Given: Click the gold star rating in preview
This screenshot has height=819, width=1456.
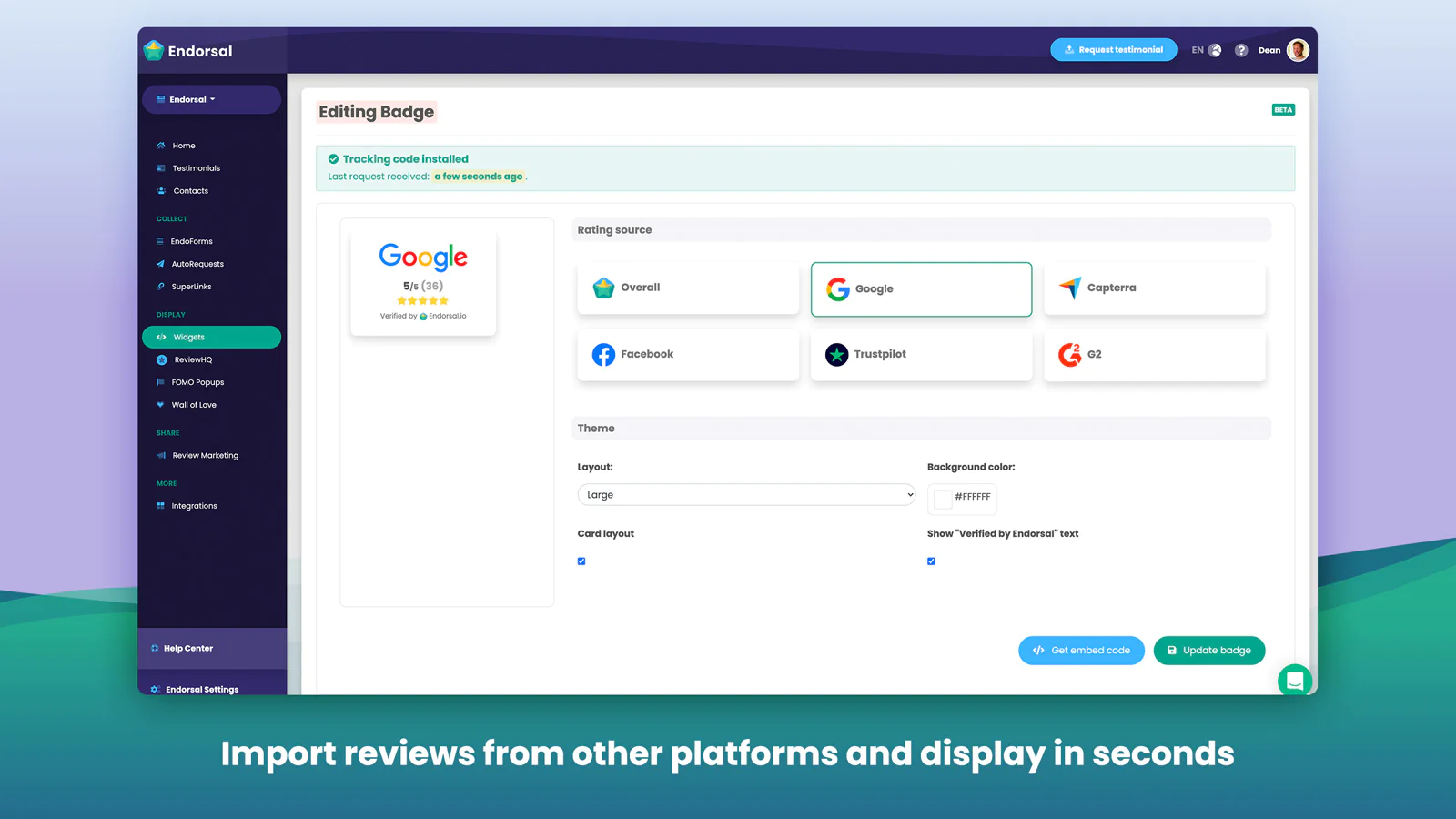Looking at the screenshot, I should coord(423,300).
